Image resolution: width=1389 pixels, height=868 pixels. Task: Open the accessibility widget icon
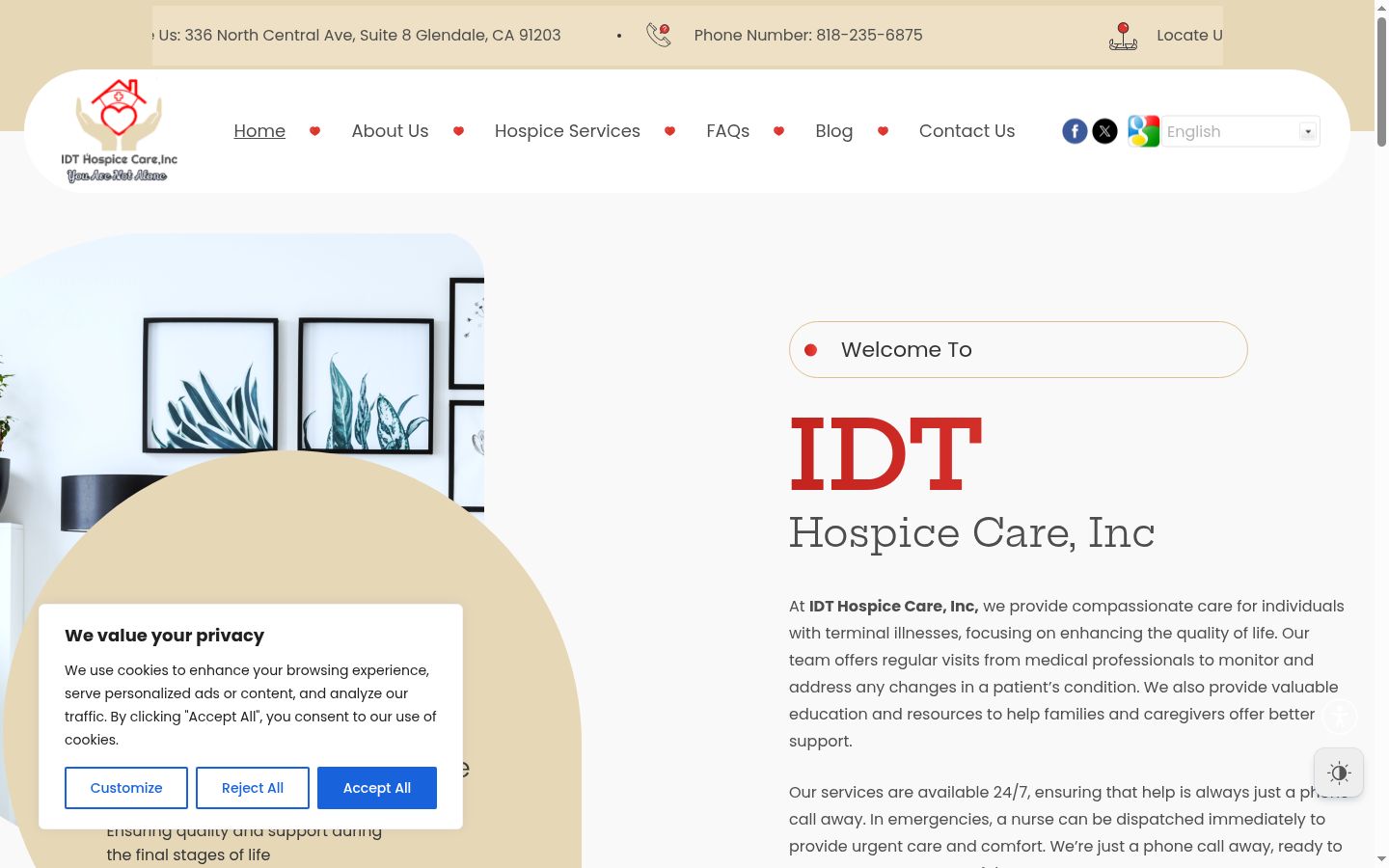click(x=1339, y=717)
